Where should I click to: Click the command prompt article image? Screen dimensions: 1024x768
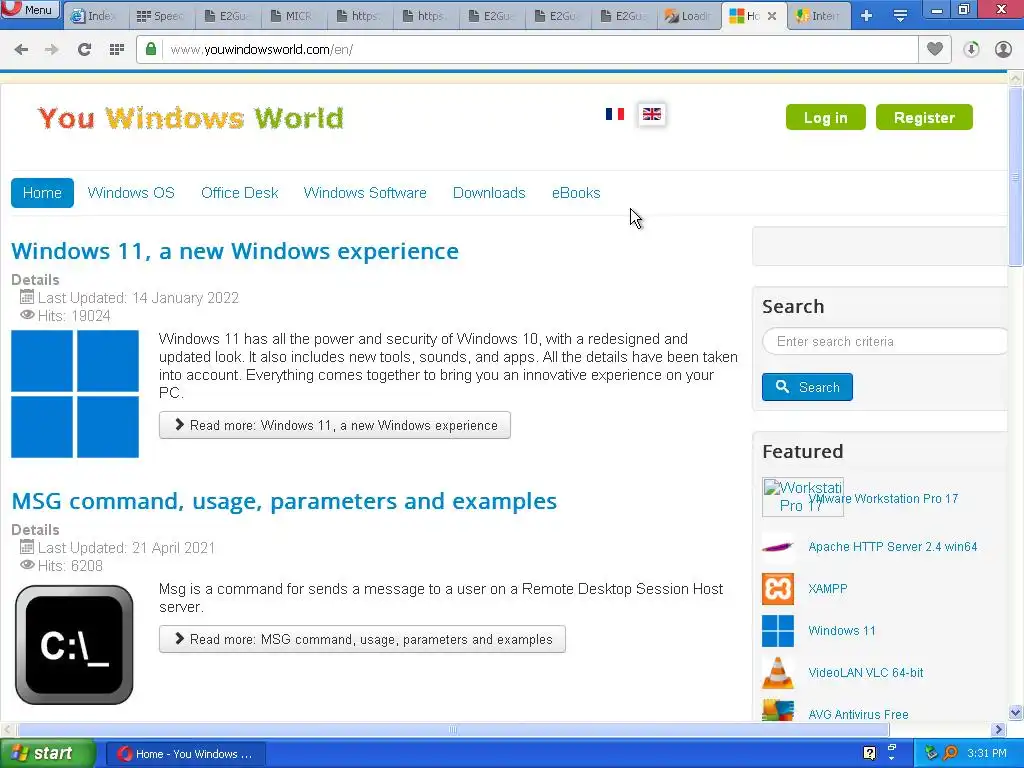(74, 645)
